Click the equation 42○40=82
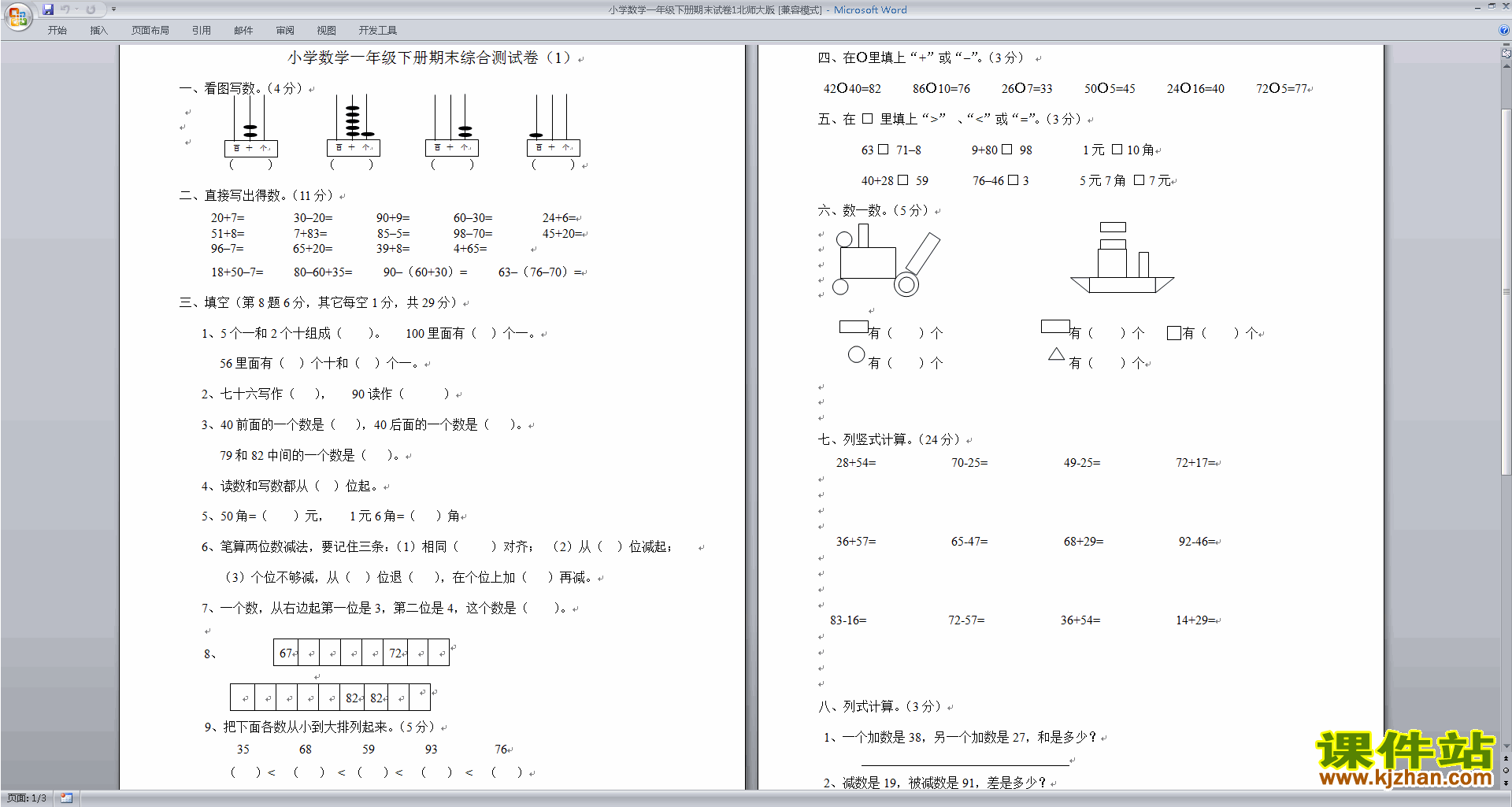The height and width of the screenshot is (807, 1512). (852, 88)
